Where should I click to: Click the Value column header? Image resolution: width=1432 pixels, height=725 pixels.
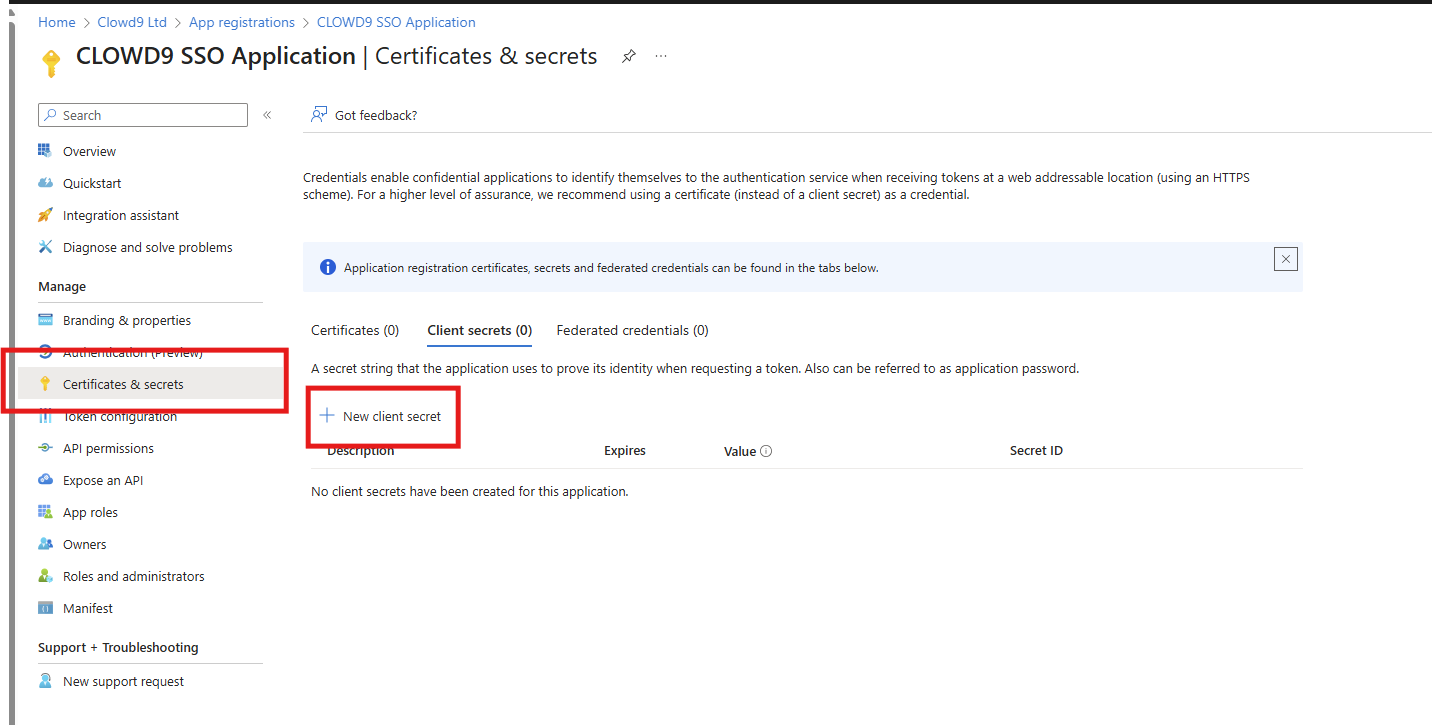tap(740, 451)
